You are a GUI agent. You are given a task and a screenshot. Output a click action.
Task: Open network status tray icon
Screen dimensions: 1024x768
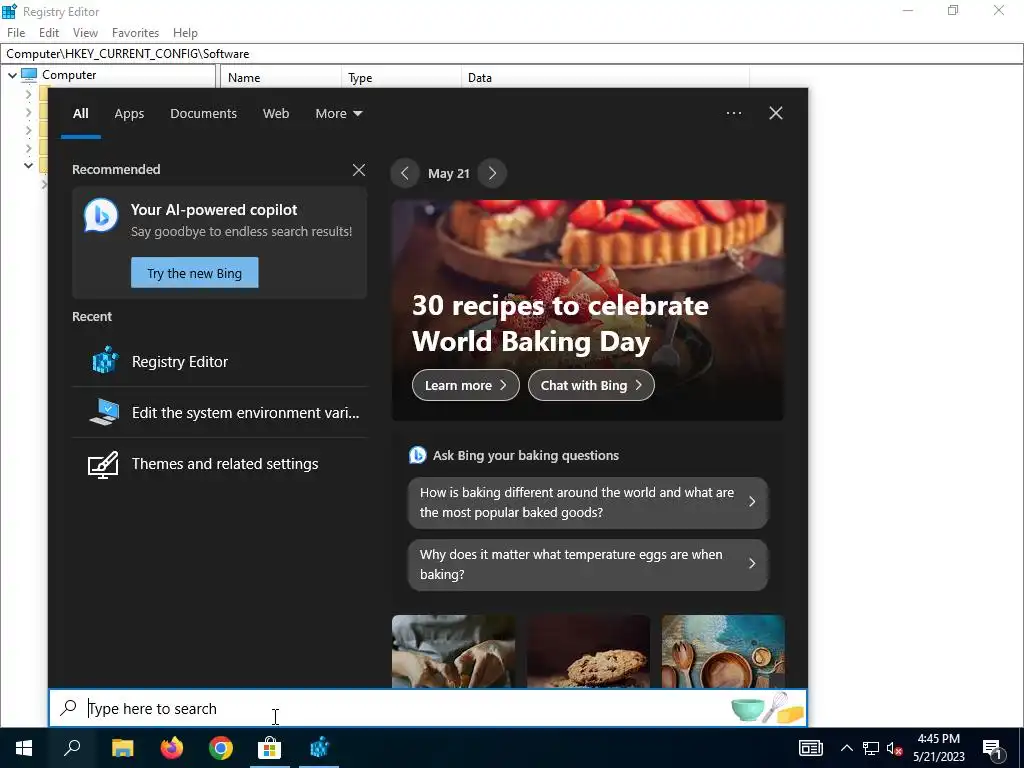[x=871, y=748]
